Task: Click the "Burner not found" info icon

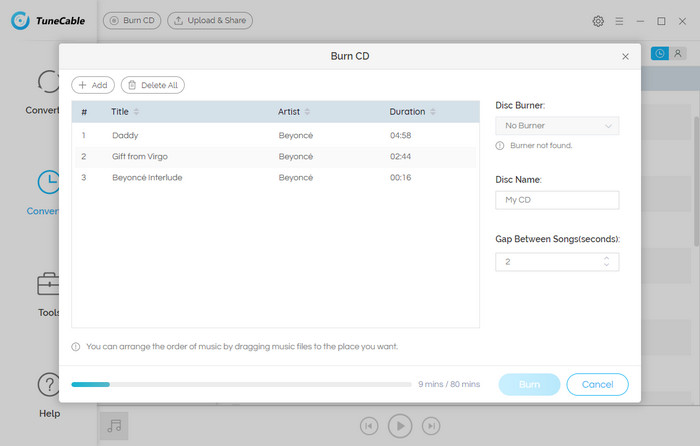Action: (500, 146)
